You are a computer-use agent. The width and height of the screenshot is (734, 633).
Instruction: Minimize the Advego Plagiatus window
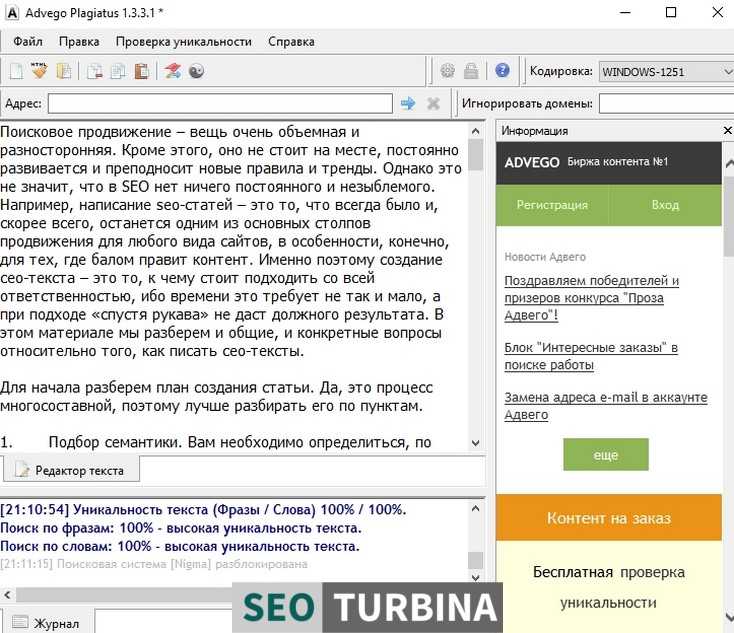[625, 13]
